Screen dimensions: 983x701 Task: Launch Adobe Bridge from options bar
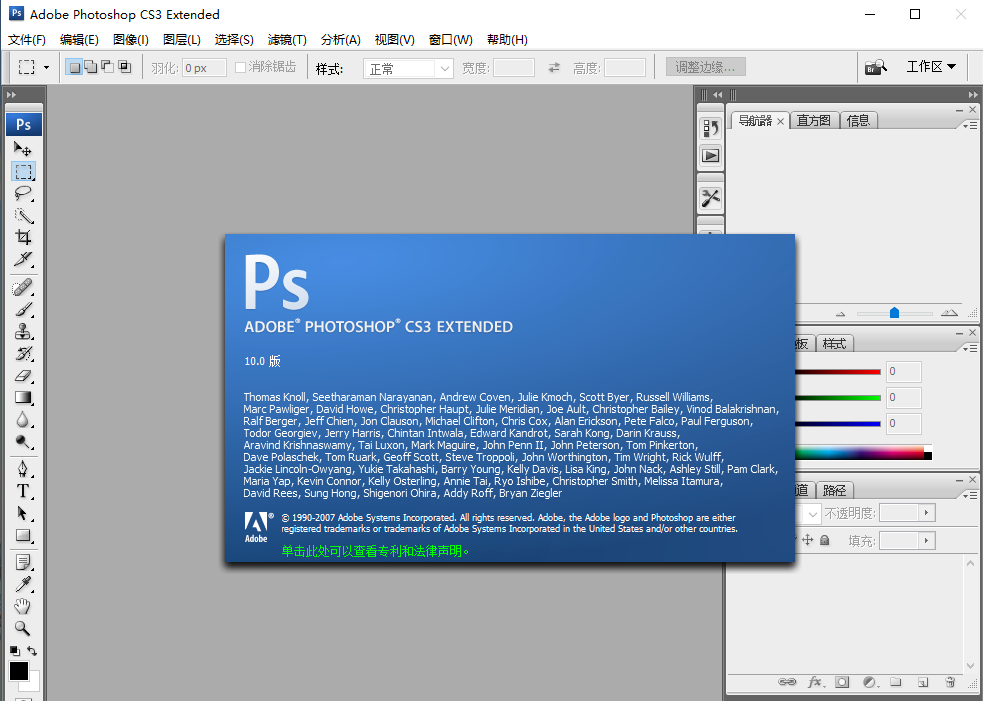(876, 67)
